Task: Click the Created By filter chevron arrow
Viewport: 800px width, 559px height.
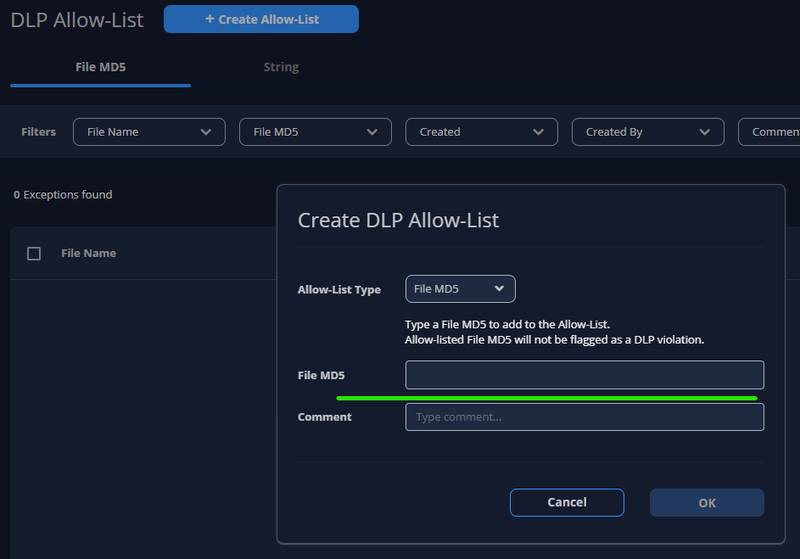Action: (x=705, y=132)
